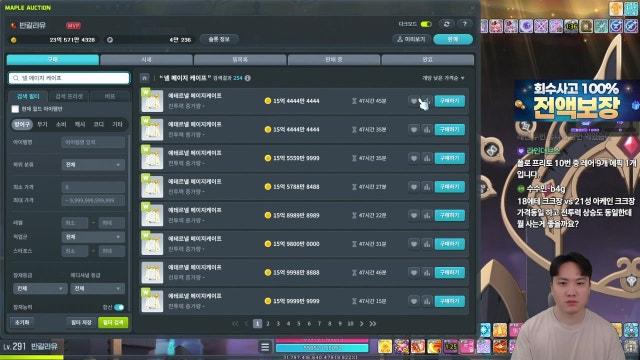Toggle the potential ability sum switch
The height and width of the screenshot is (360, 640).
click(x=119, y=307)
